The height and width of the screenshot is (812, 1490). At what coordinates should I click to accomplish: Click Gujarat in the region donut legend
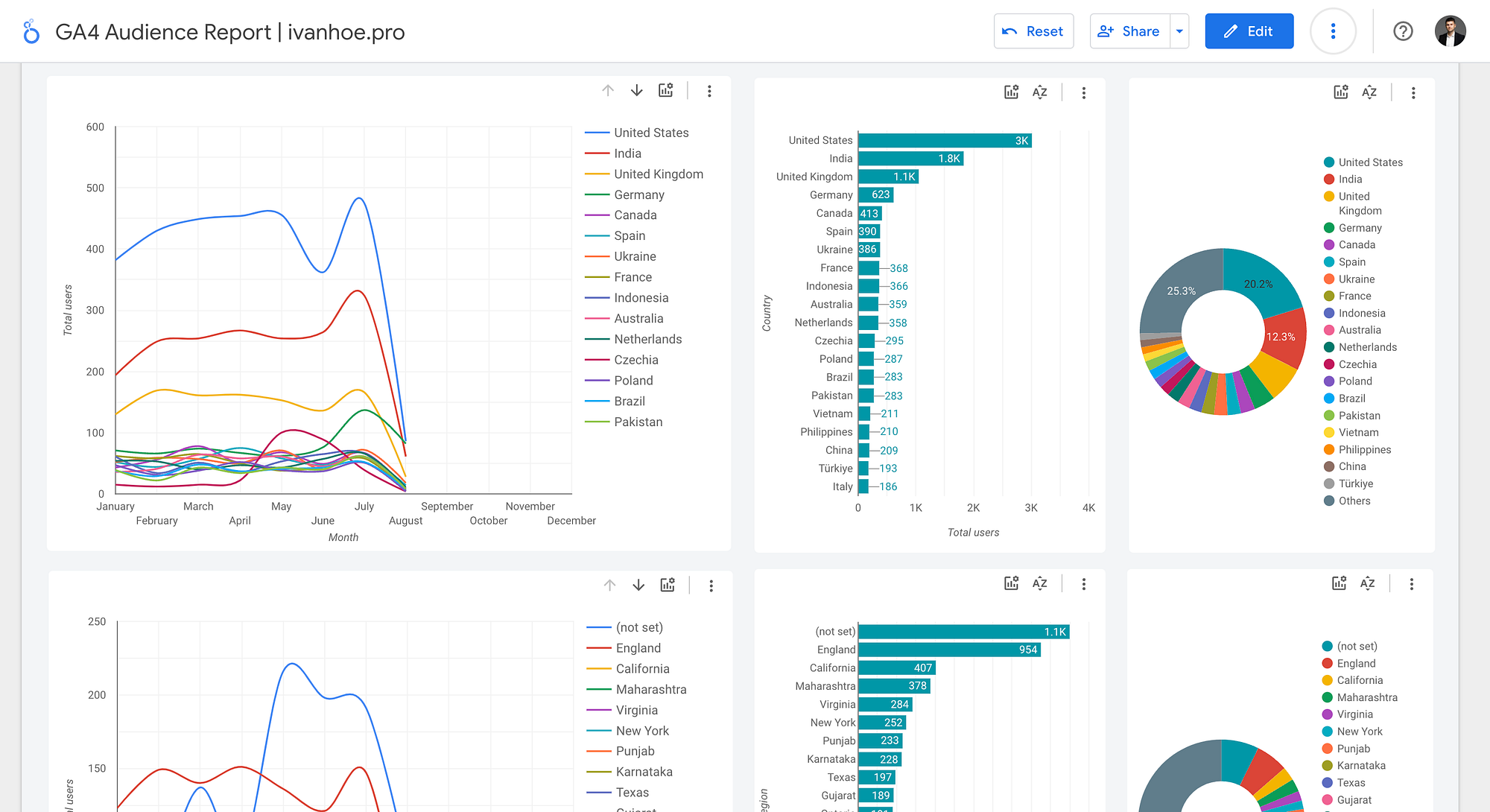click(1354, 800)
